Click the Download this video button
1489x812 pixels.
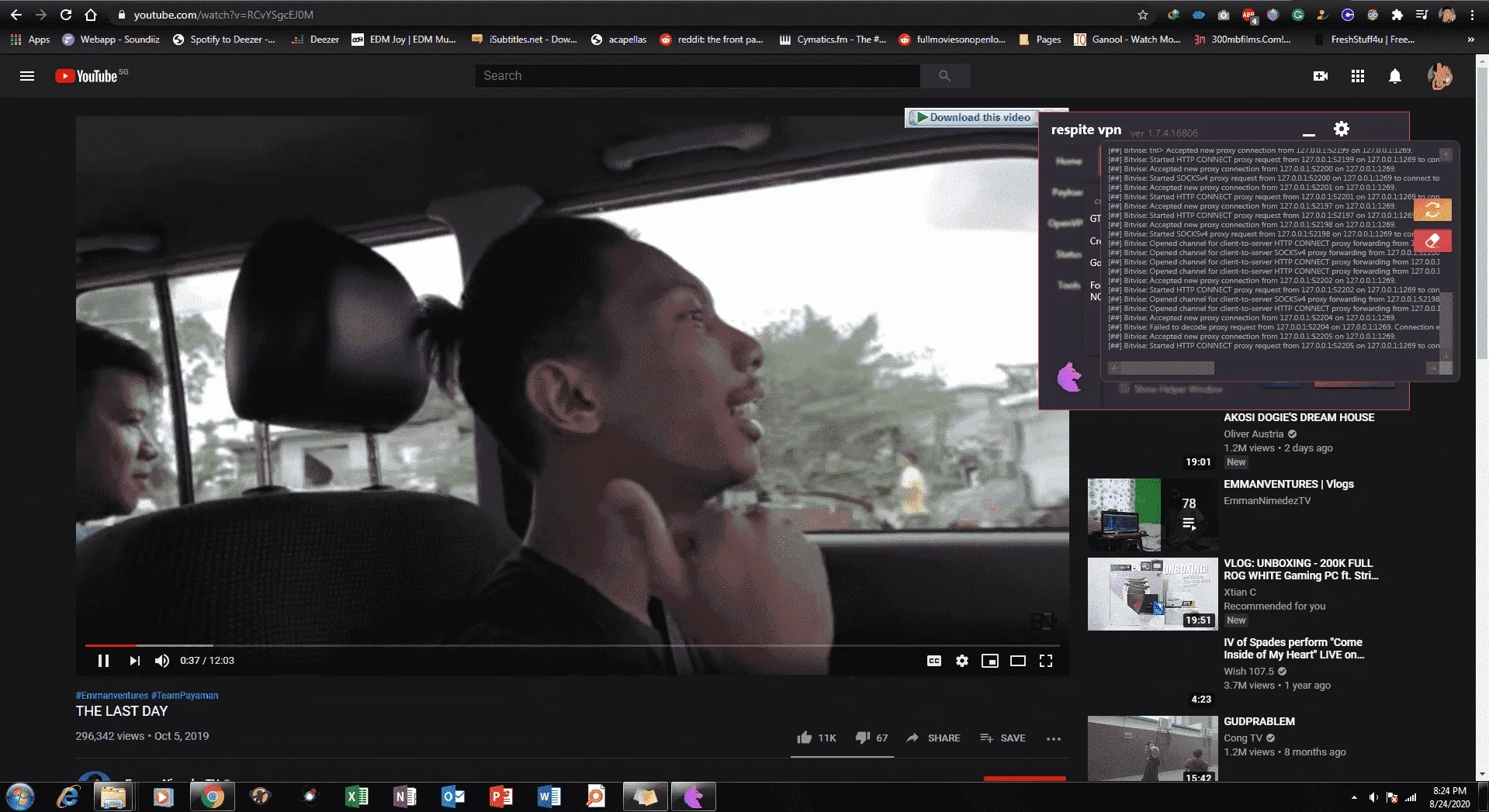click(x=971, y=118)
